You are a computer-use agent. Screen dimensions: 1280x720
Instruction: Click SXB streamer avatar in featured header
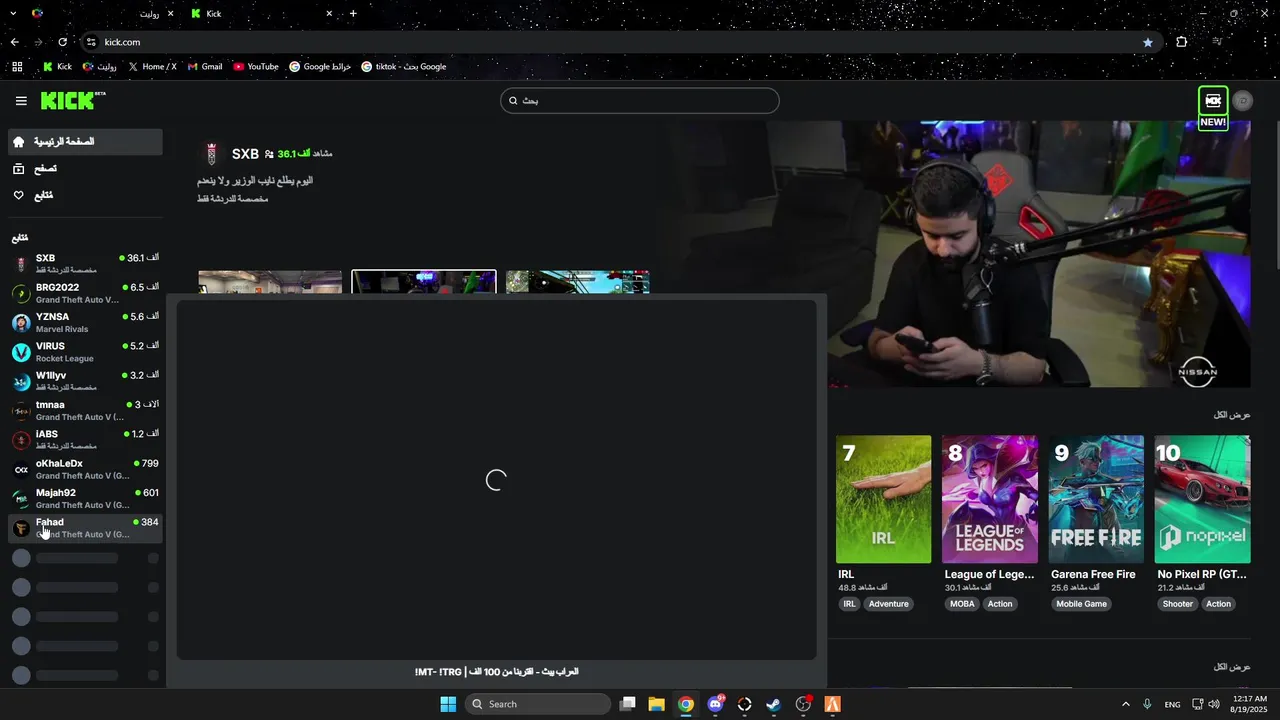pyautogui.click(x=211, y=154)
